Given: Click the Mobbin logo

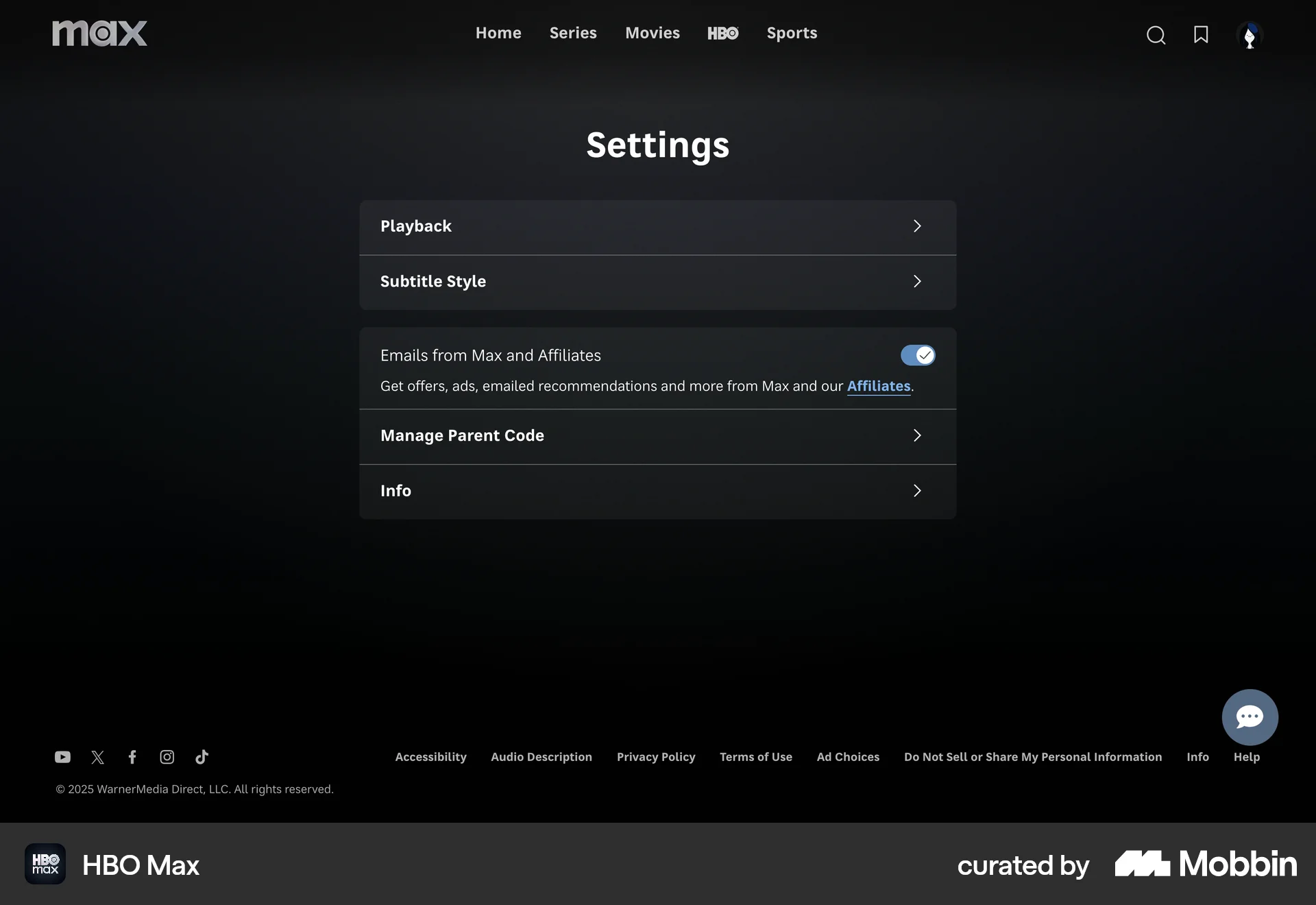Looking at the screenshot, I should (1204, 865).
